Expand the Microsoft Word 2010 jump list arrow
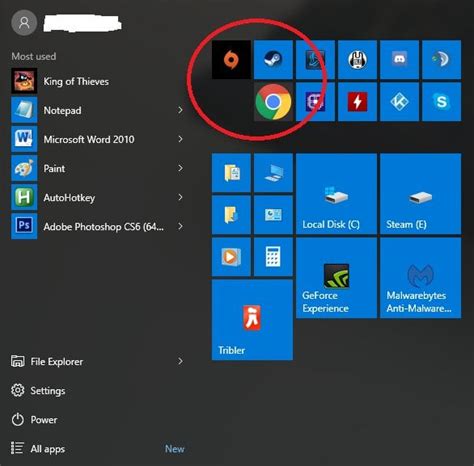Viewport: 474px width, 466px height. coord(180,139)
